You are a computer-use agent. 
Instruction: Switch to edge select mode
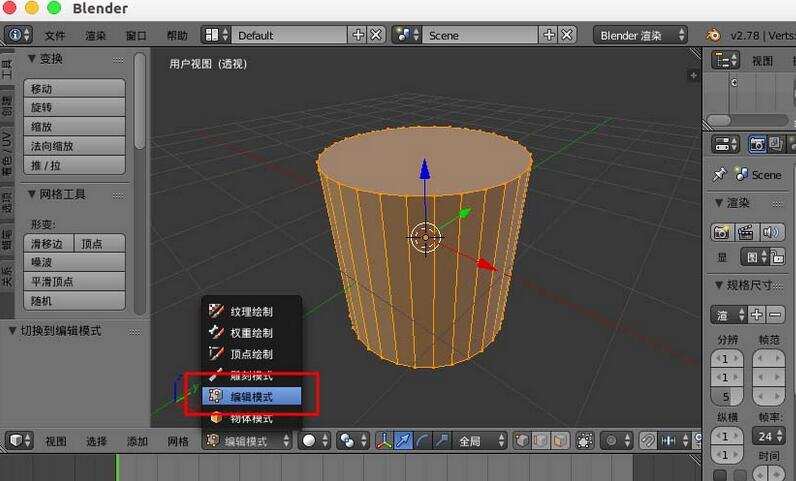click(x=541, y=440)
